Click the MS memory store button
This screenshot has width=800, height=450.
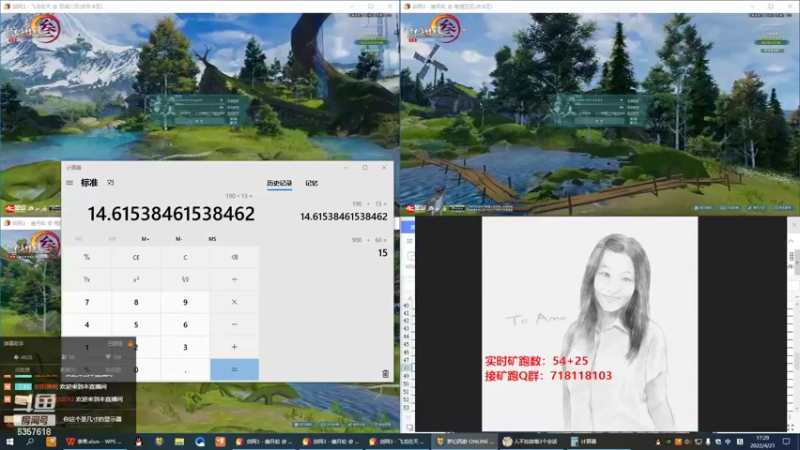212,239
